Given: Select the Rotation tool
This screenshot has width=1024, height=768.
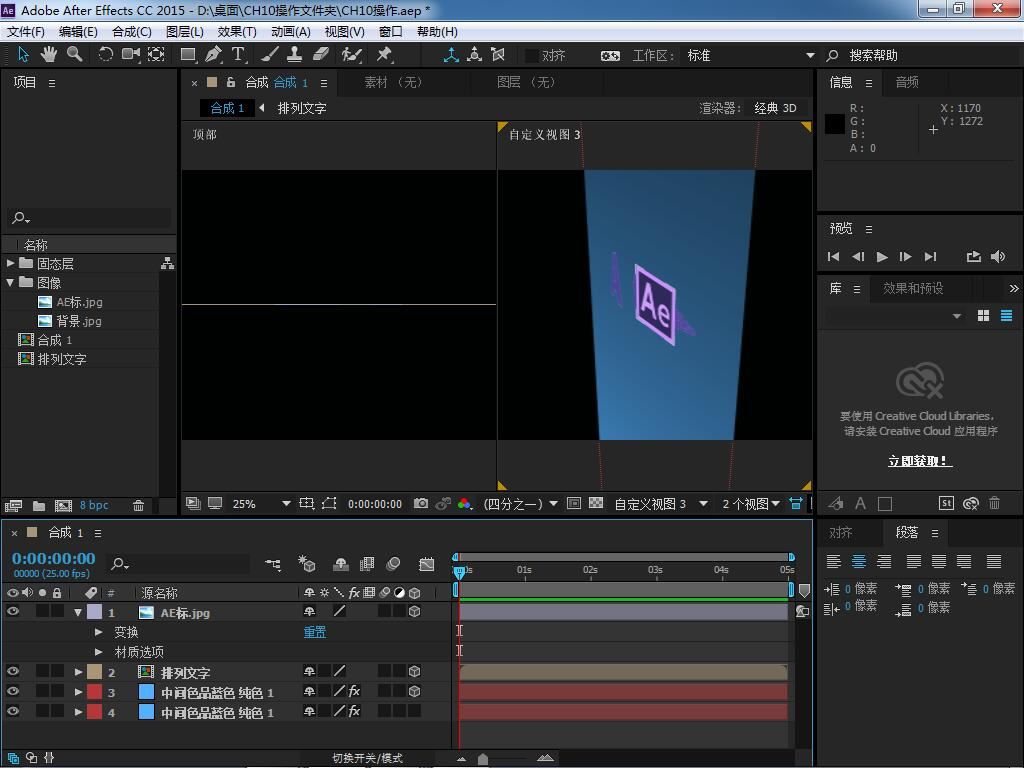Looking at the screenshot, I should pos(105,54).
